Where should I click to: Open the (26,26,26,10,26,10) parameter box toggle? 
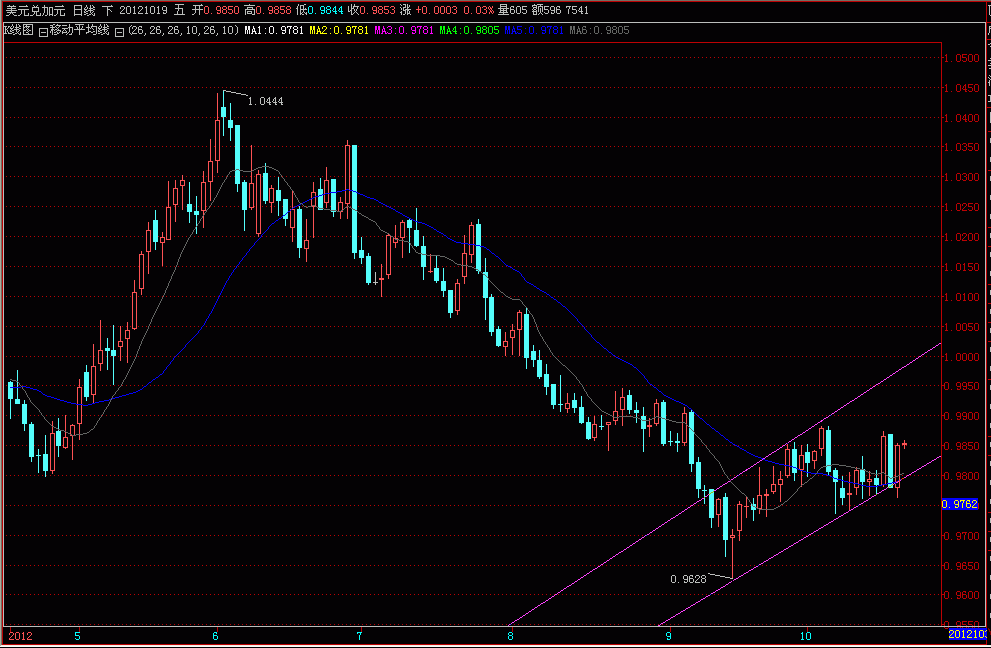[x=119, y=32]
